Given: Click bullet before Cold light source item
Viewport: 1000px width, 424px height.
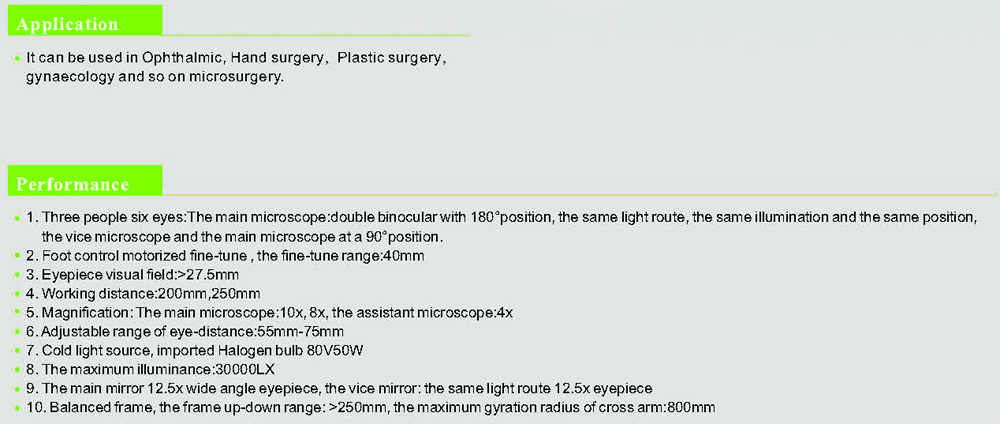Looking at the screenshot, I should click(16, 351).
